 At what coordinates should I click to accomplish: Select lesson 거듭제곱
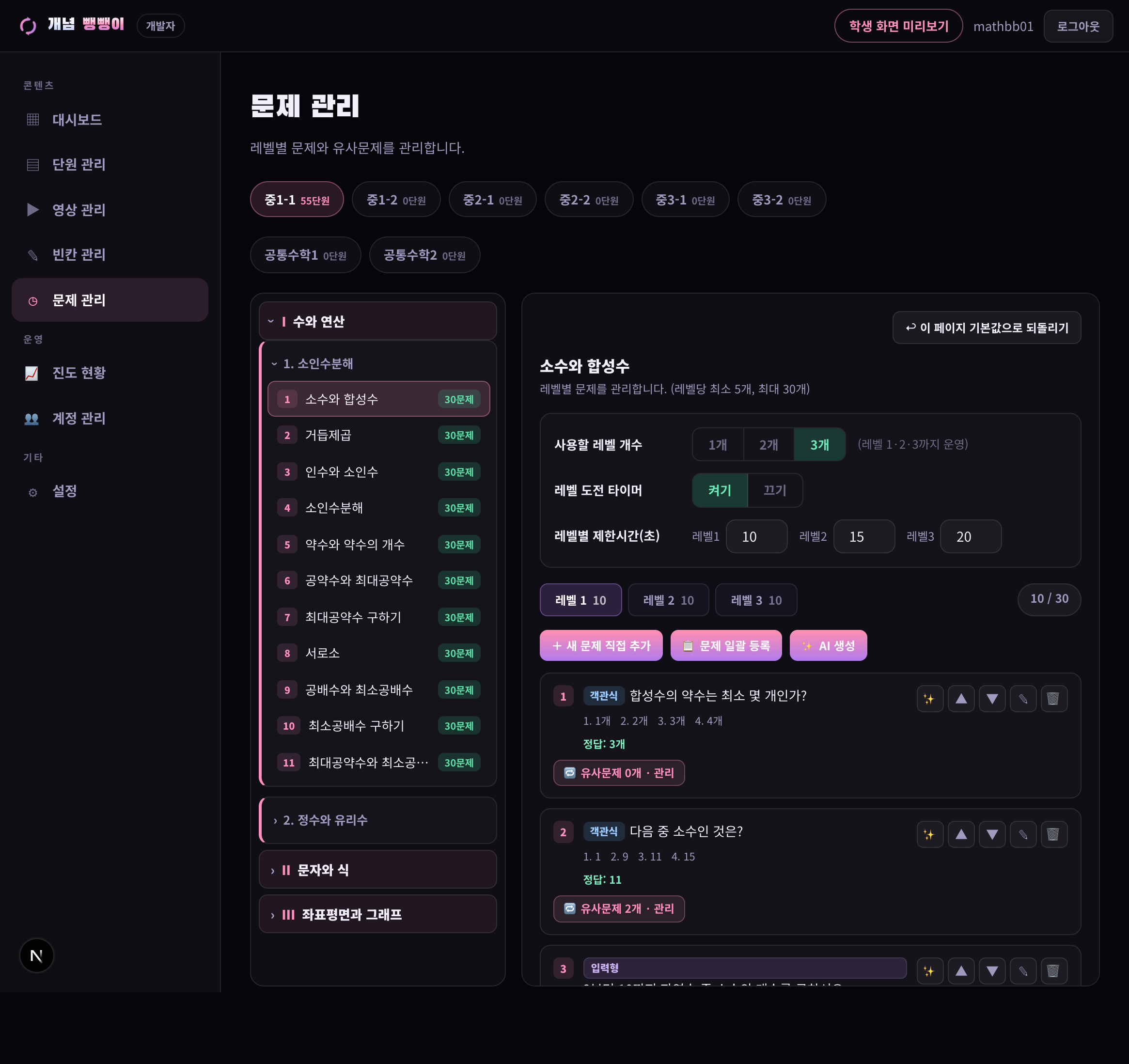pyautogui.click(x=379, y=435)
